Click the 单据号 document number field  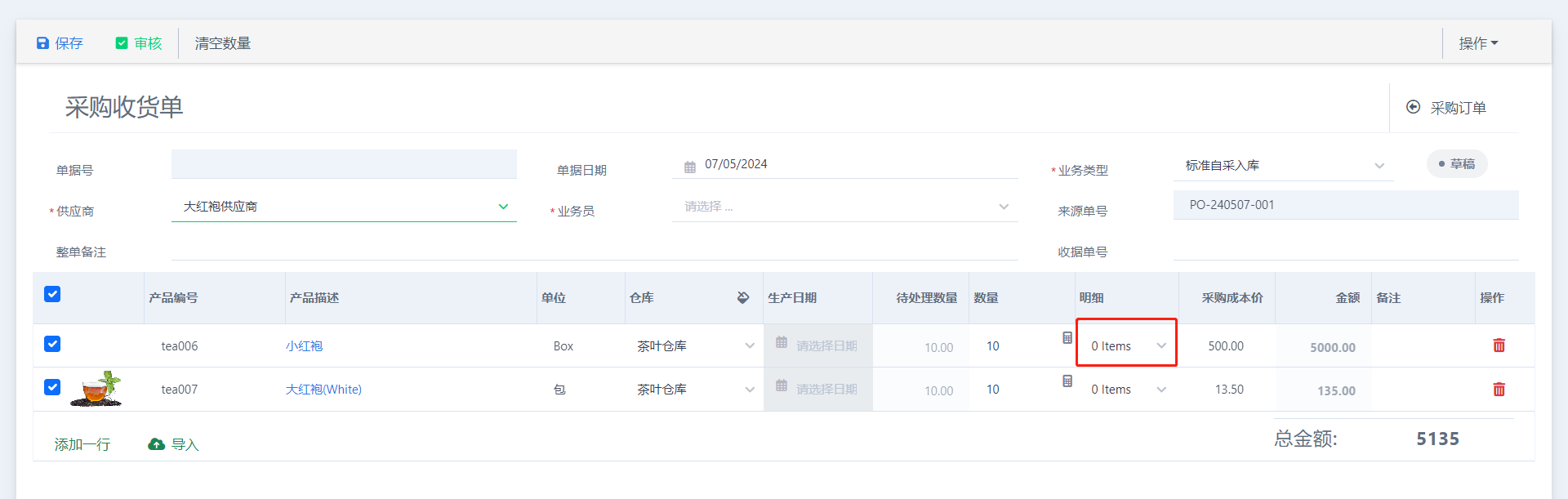click(344, 164)
